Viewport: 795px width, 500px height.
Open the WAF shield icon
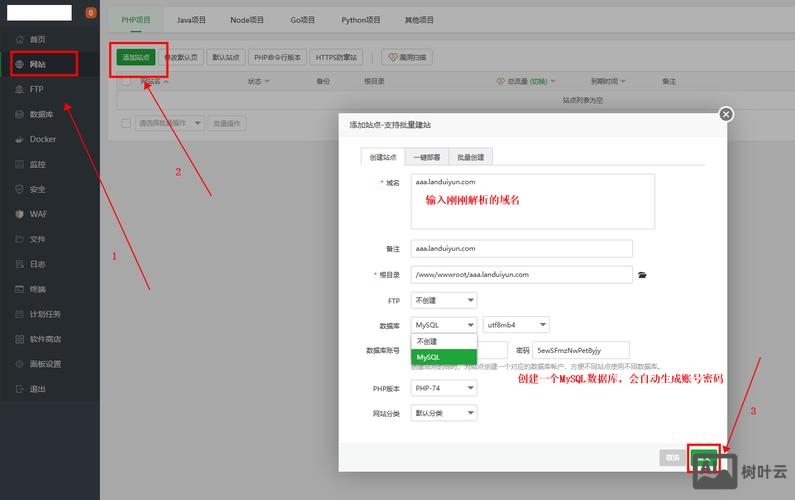[x=20, y=214]
